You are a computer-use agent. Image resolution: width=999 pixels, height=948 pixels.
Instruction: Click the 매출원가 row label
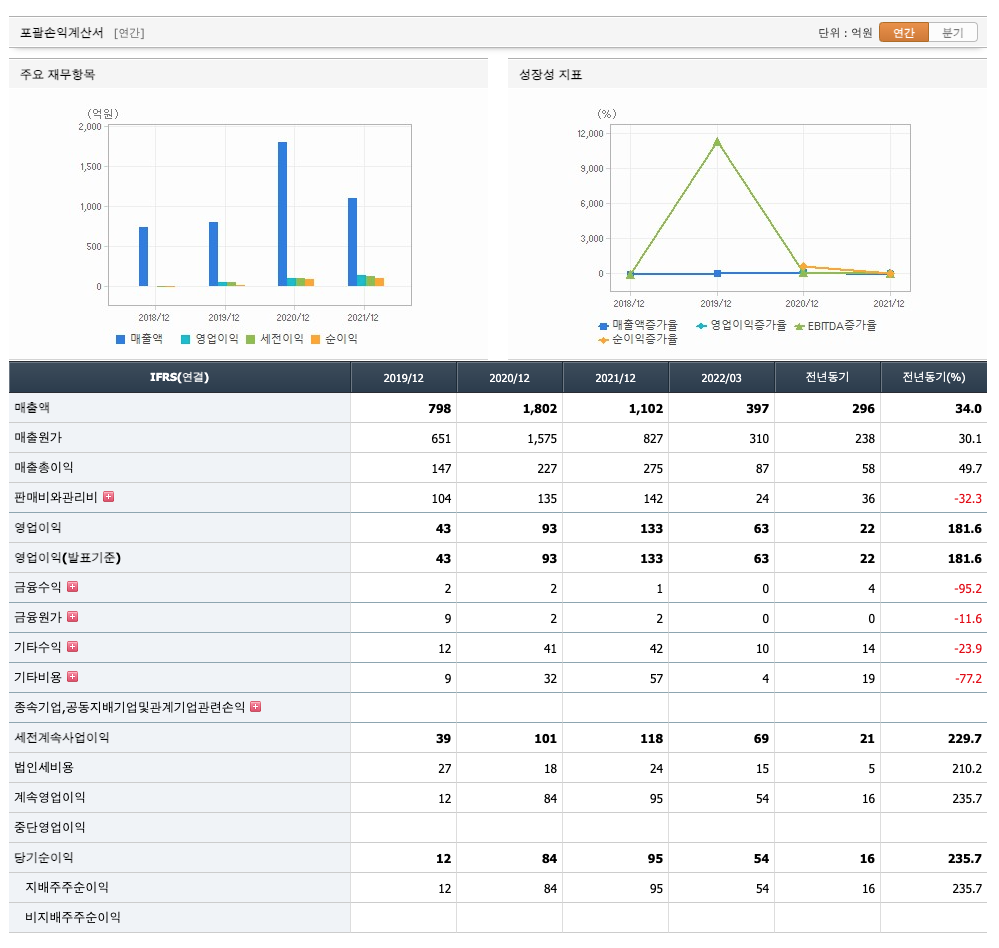tap(38, 437)
